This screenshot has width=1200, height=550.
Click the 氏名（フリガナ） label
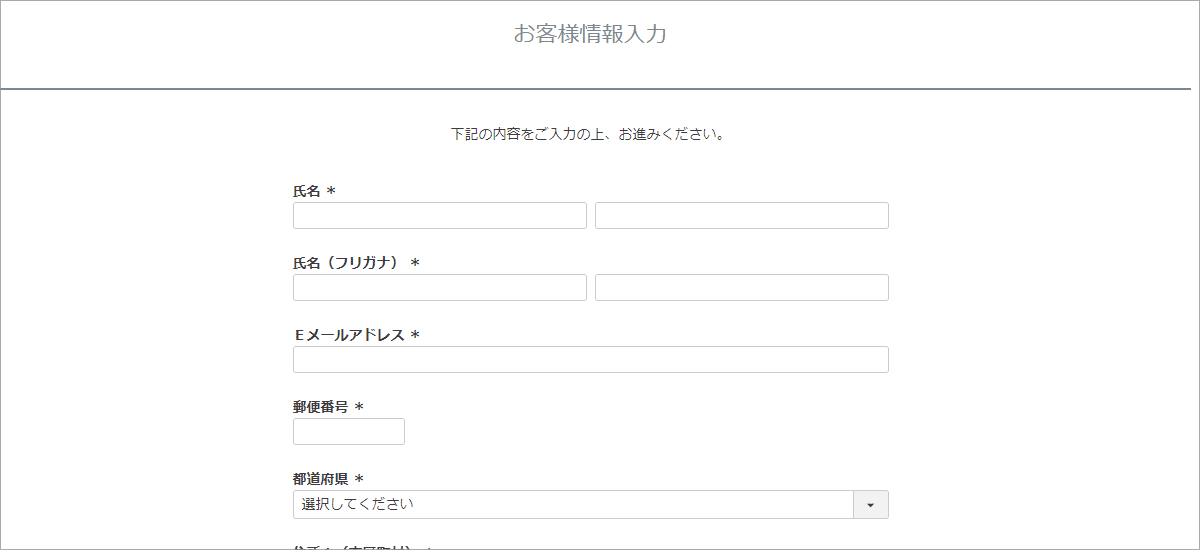coord(346,263)
